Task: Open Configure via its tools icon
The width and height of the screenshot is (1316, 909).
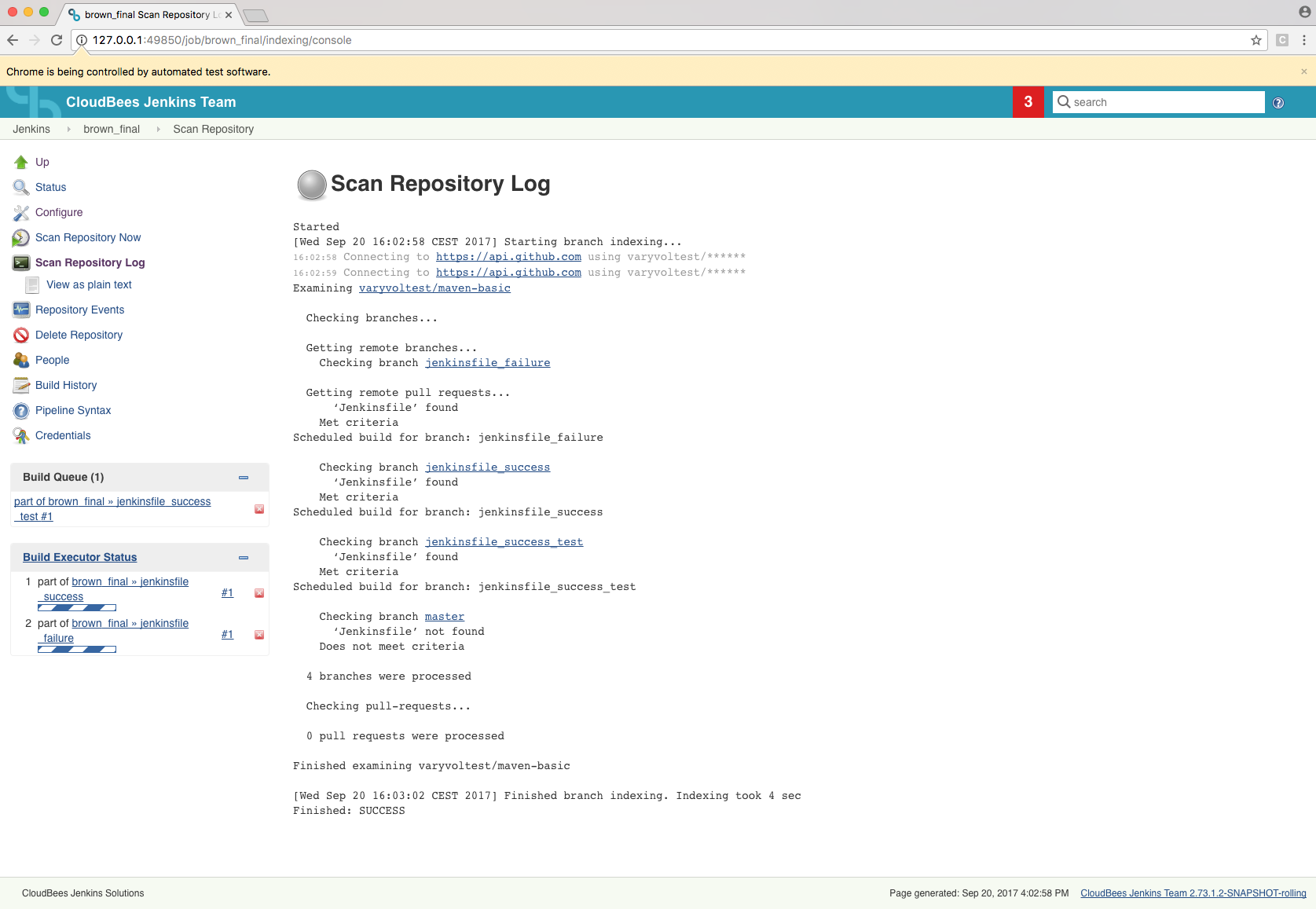Action: click(x=21, y=212)
